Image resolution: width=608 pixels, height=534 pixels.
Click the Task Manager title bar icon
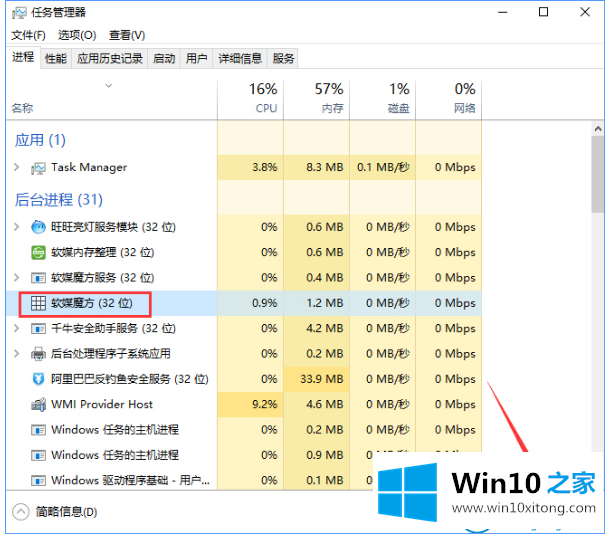pyautogui.click(x=19, y=13)
